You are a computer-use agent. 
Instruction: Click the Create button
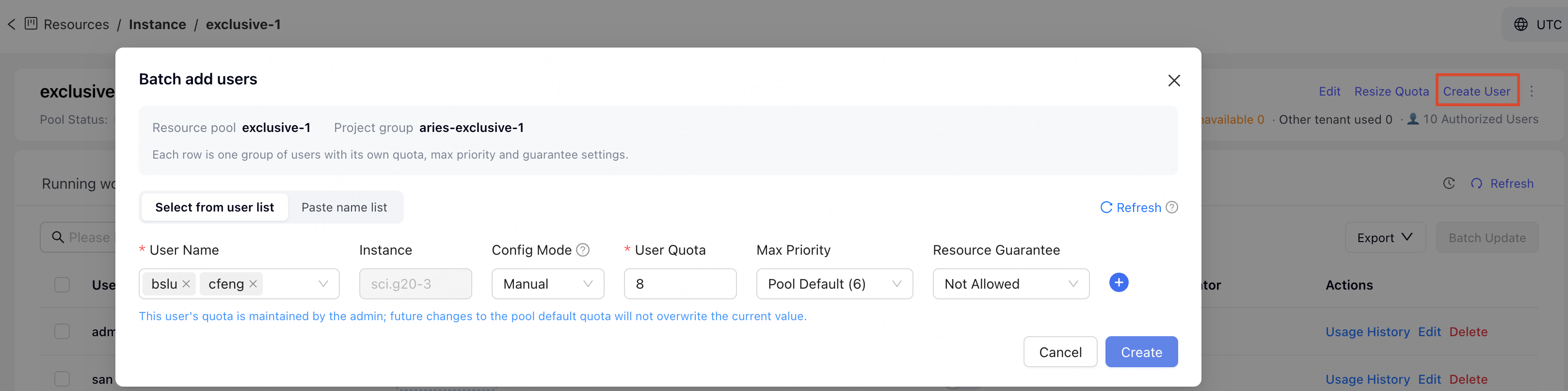1142,352
